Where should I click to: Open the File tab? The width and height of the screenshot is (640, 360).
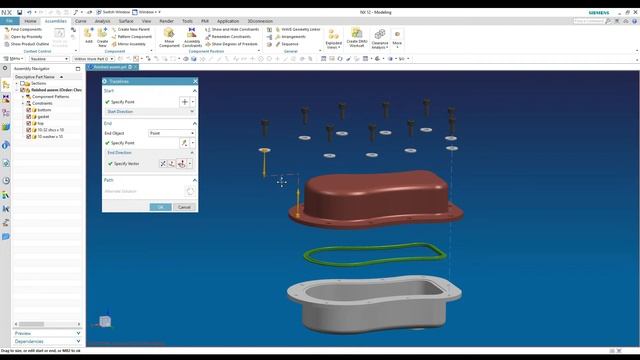pos(9,21)
